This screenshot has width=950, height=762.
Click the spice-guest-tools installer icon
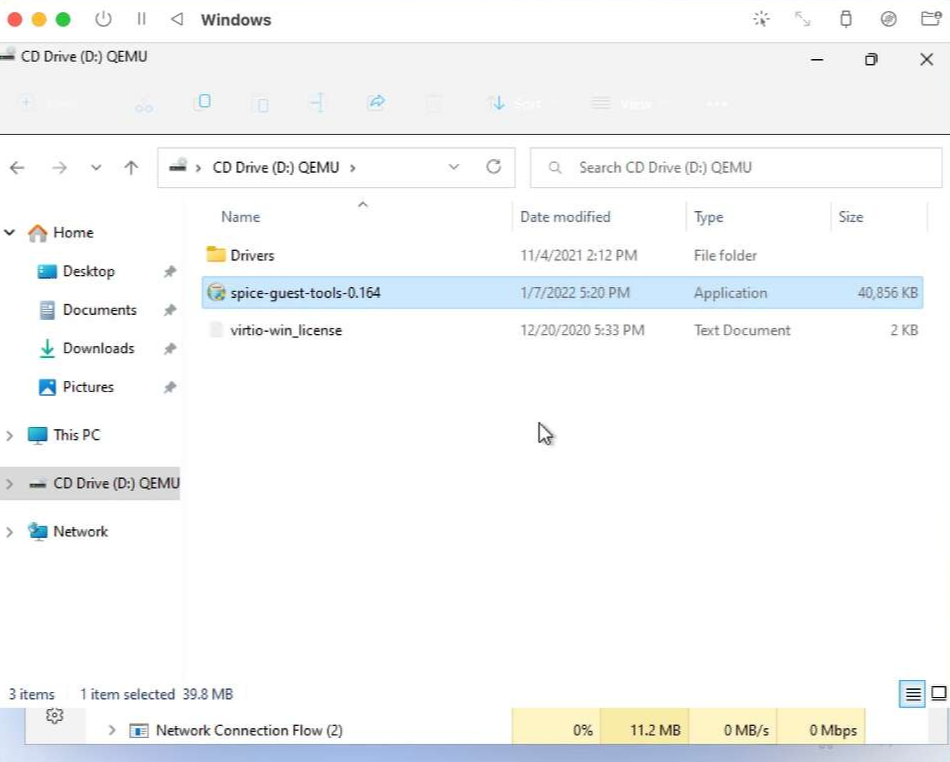(x=216, y=292)
